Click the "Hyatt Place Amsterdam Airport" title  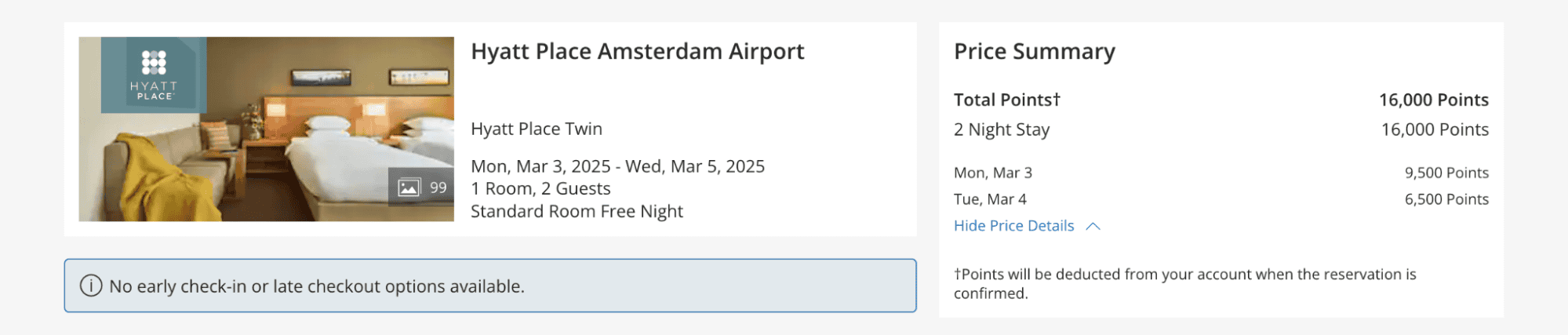click(x=637, y=52)
